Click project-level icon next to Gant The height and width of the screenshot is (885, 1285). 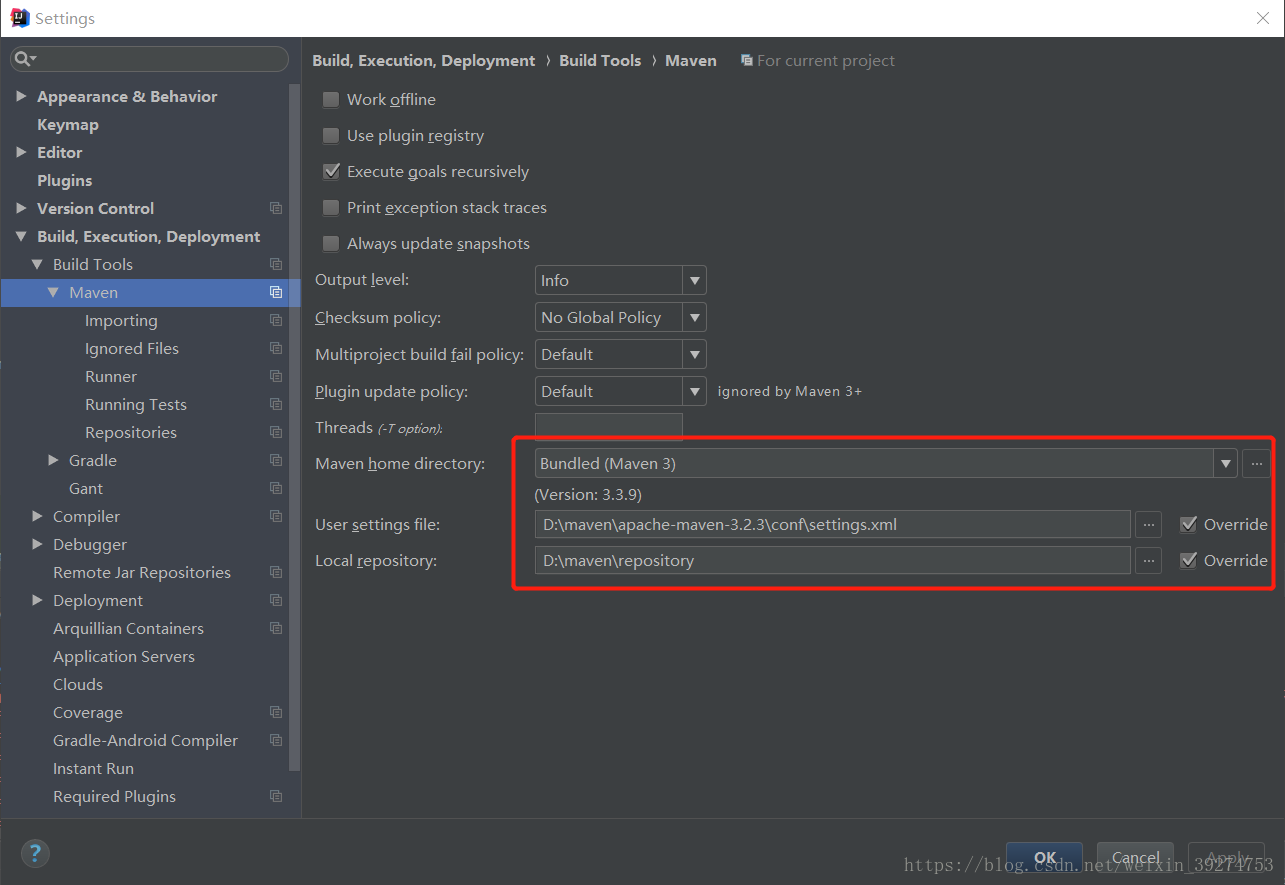276,488
